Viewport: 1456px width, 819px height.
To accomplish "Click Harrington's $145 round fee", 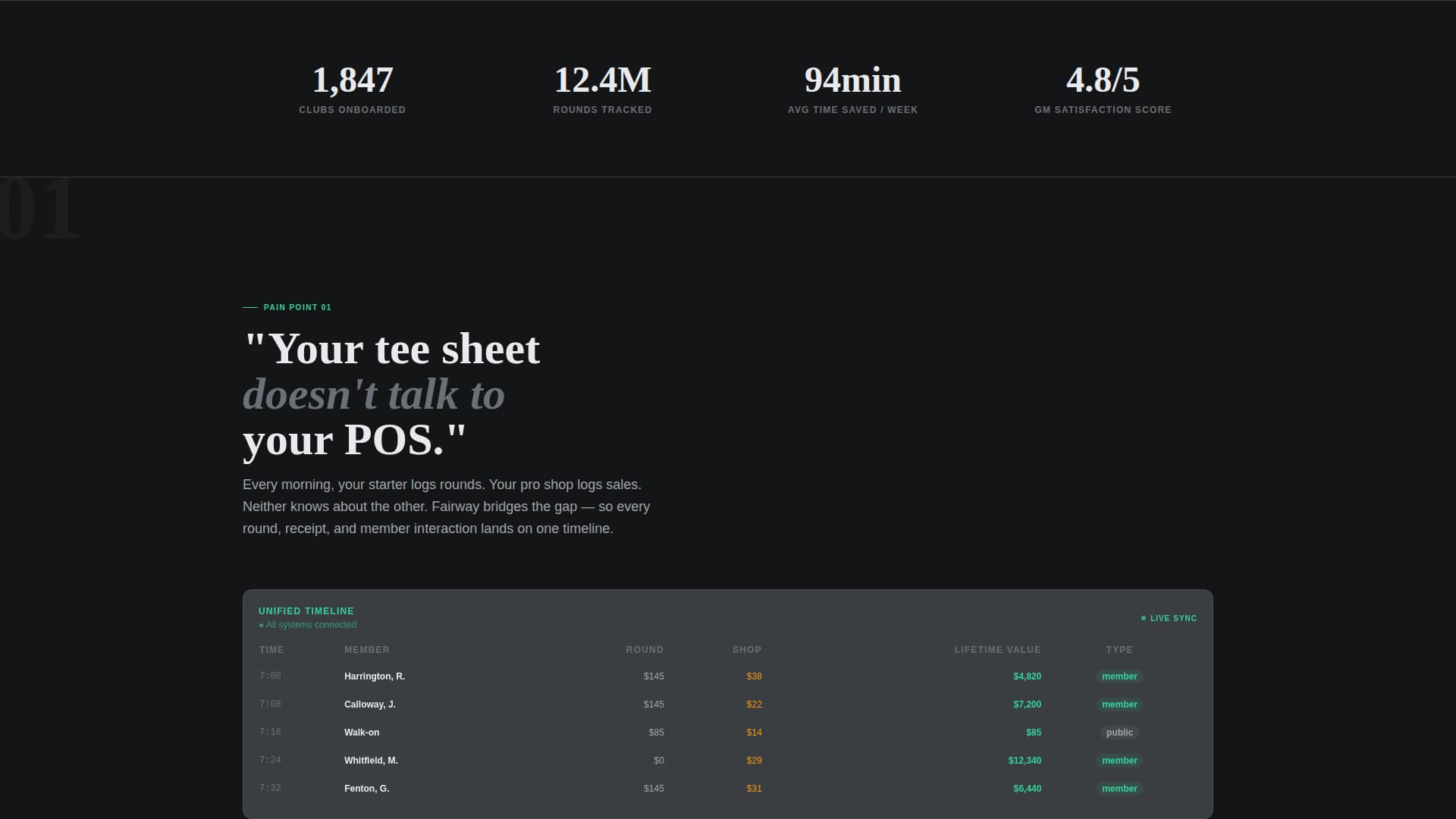I will point(654,676).
